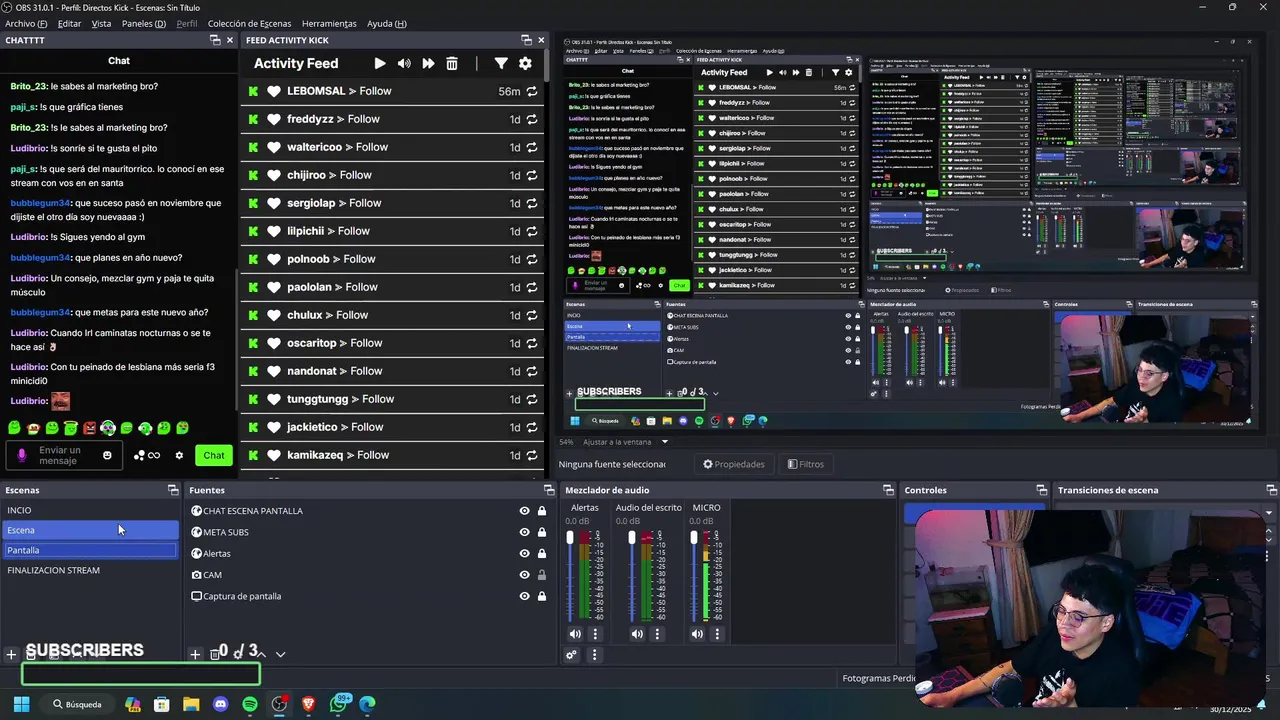Replay the LEBOMSAL follow alert
This screenshot has width=1280, height=720.
532,91
